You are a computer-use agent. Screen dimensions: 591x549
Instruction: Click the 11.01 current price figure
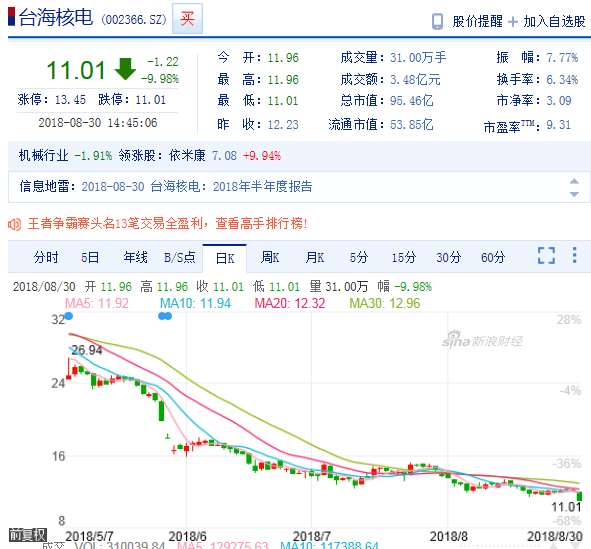pos(76,70)
